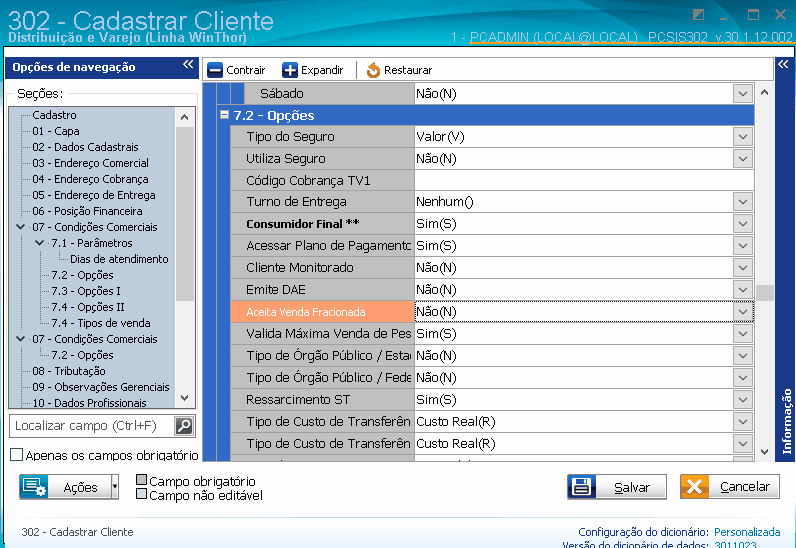Open the Consumidor Final dropdown
The width and height of the screenshot is (796, 548).
pyautogui.click(x=743, y=224)
